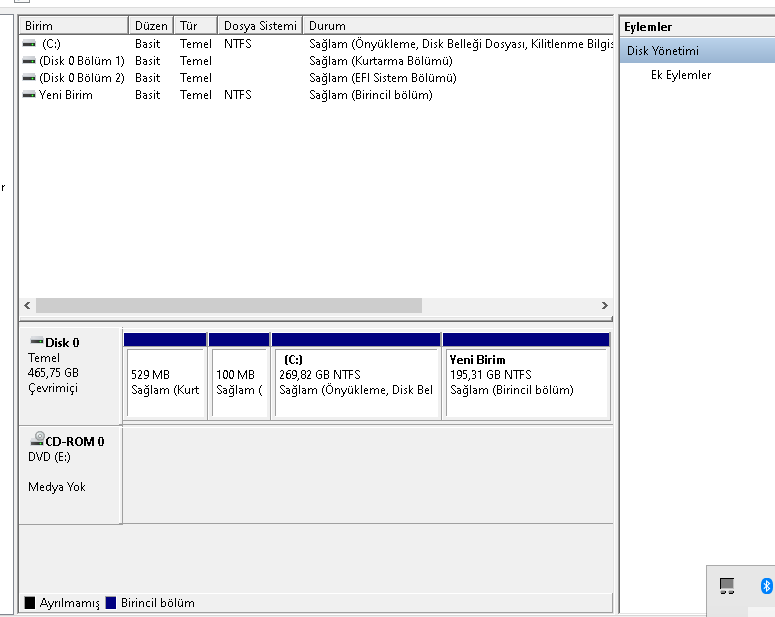This screenshot has width=775, height=617.
Task: Sort by the Birim column header
Action: coord(73,26)
